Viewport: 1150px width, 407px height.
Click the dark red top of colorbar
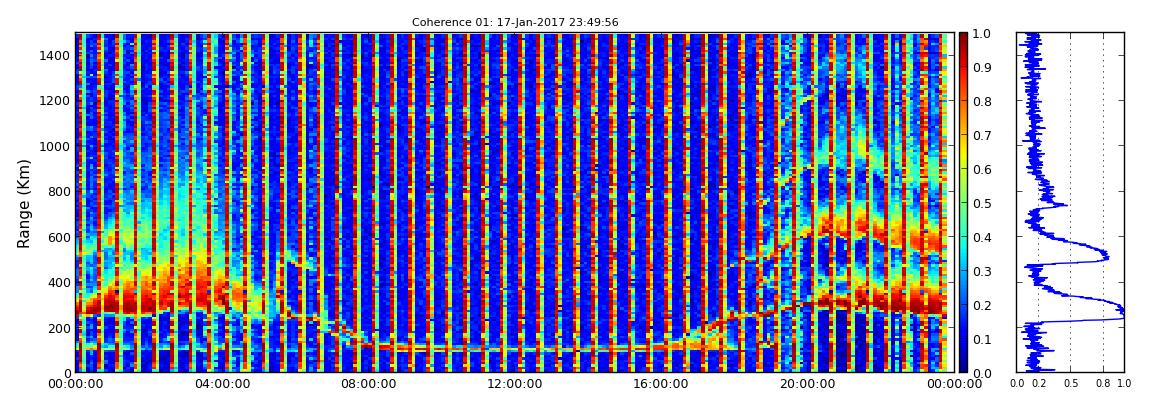pyautogui.click(x=963, y=38)
